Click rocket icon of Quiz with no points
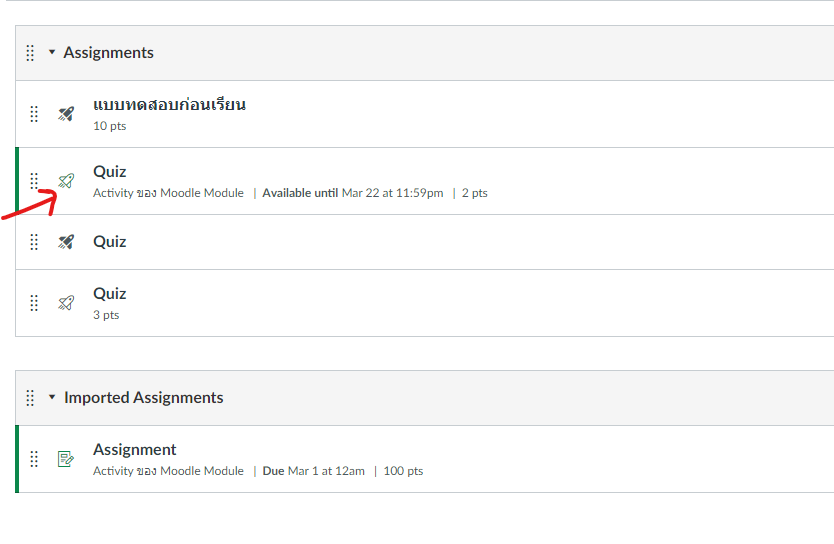This screenshot has width=834, height=544. click(66, 242)
